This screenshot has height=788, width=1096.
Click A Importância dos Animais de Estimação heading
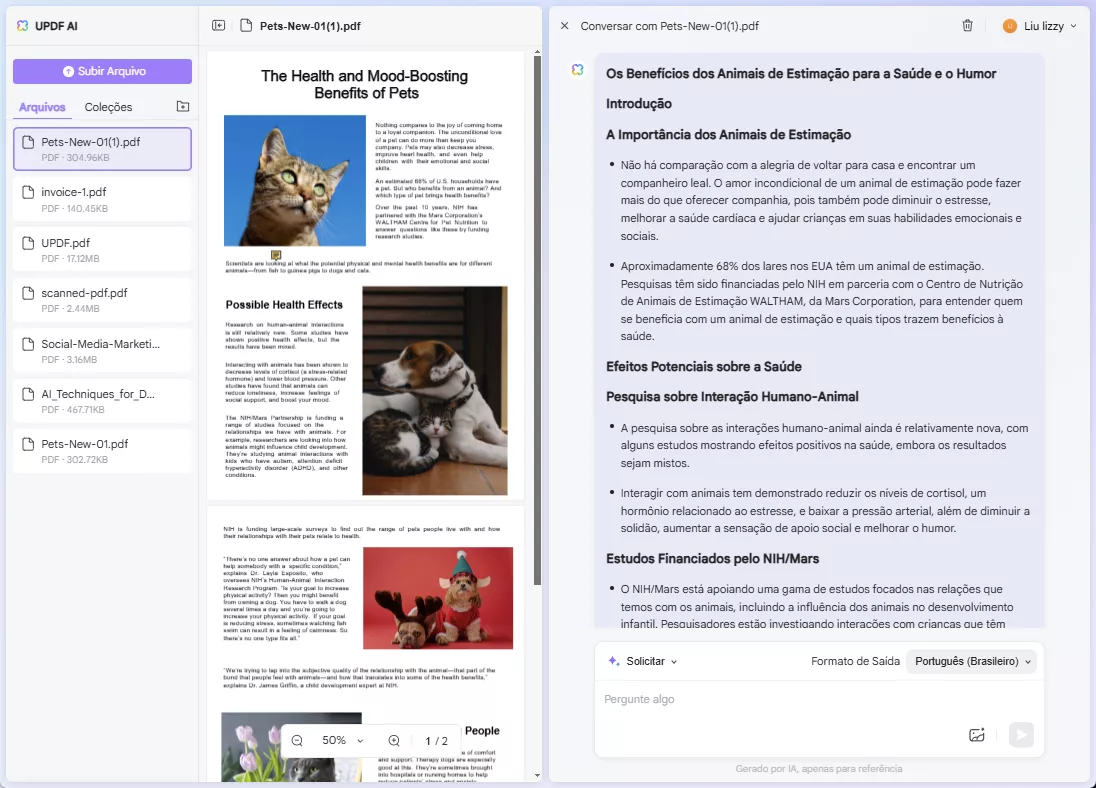tap(728, 134)
